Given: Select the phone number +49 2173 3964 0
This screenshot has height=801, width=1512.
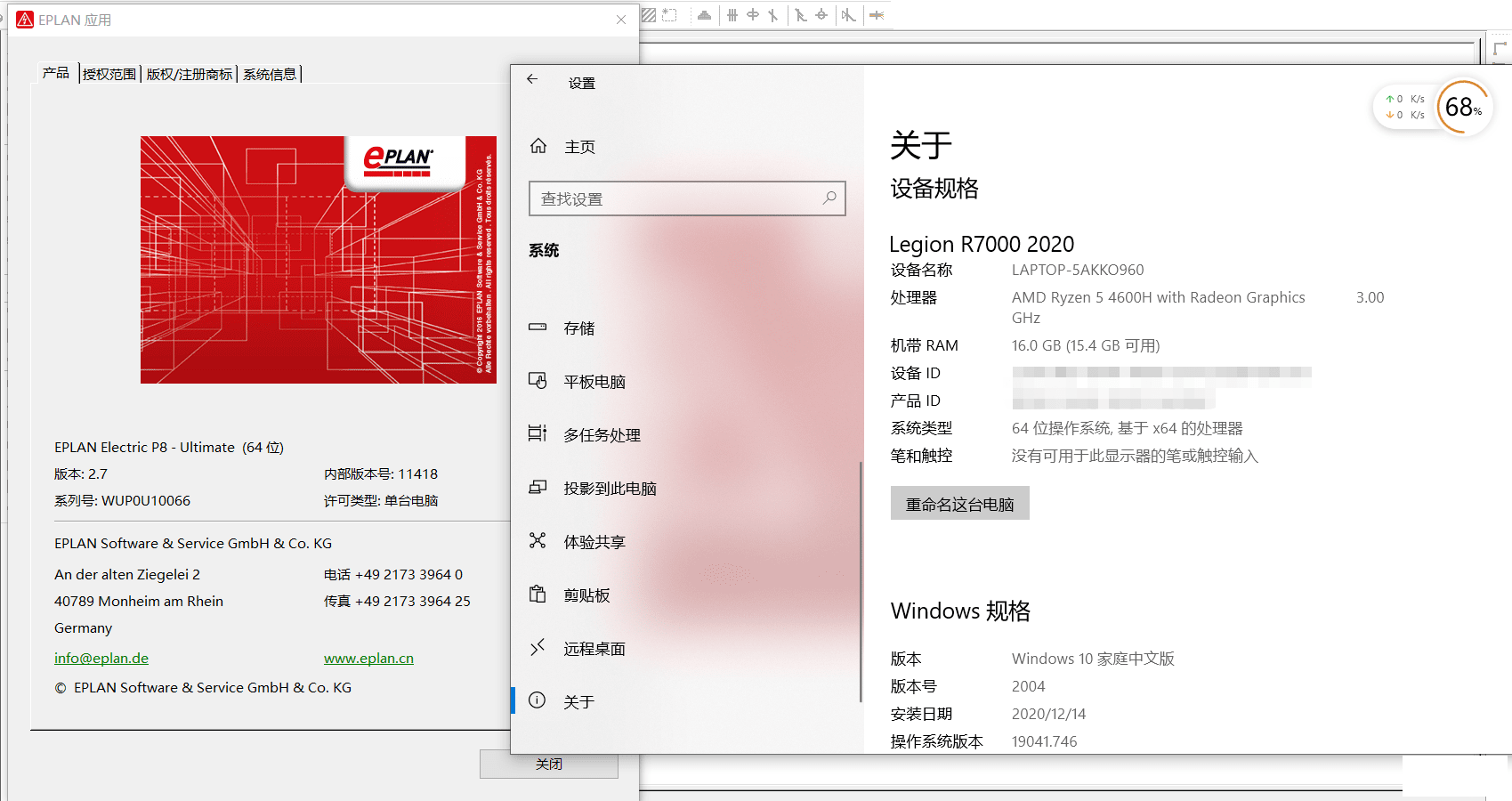Looking at the screenshot, I should pyautogui.click(x=408, y=574).
